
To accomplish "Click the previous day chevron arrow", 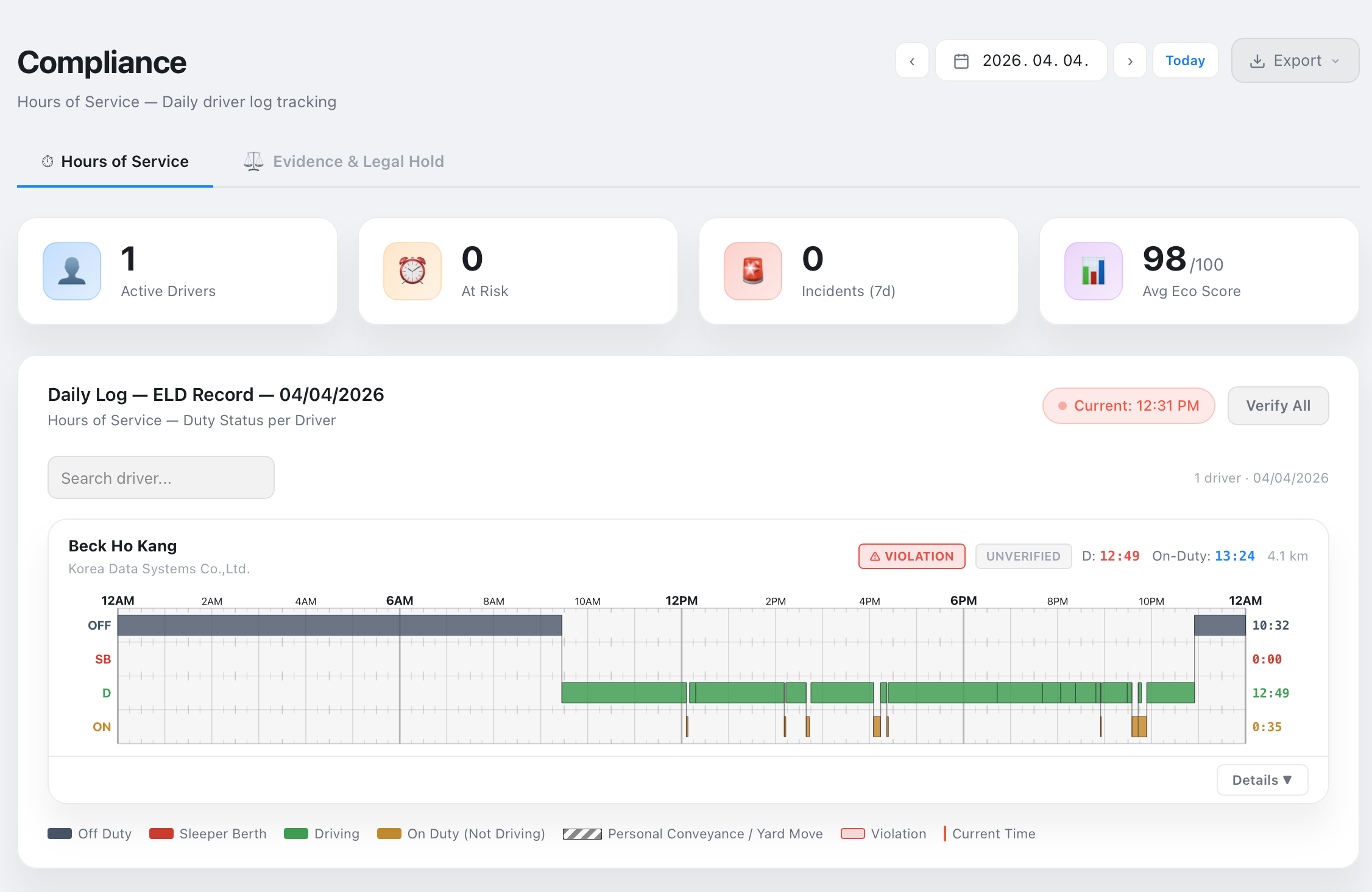I will pos(912,60).
